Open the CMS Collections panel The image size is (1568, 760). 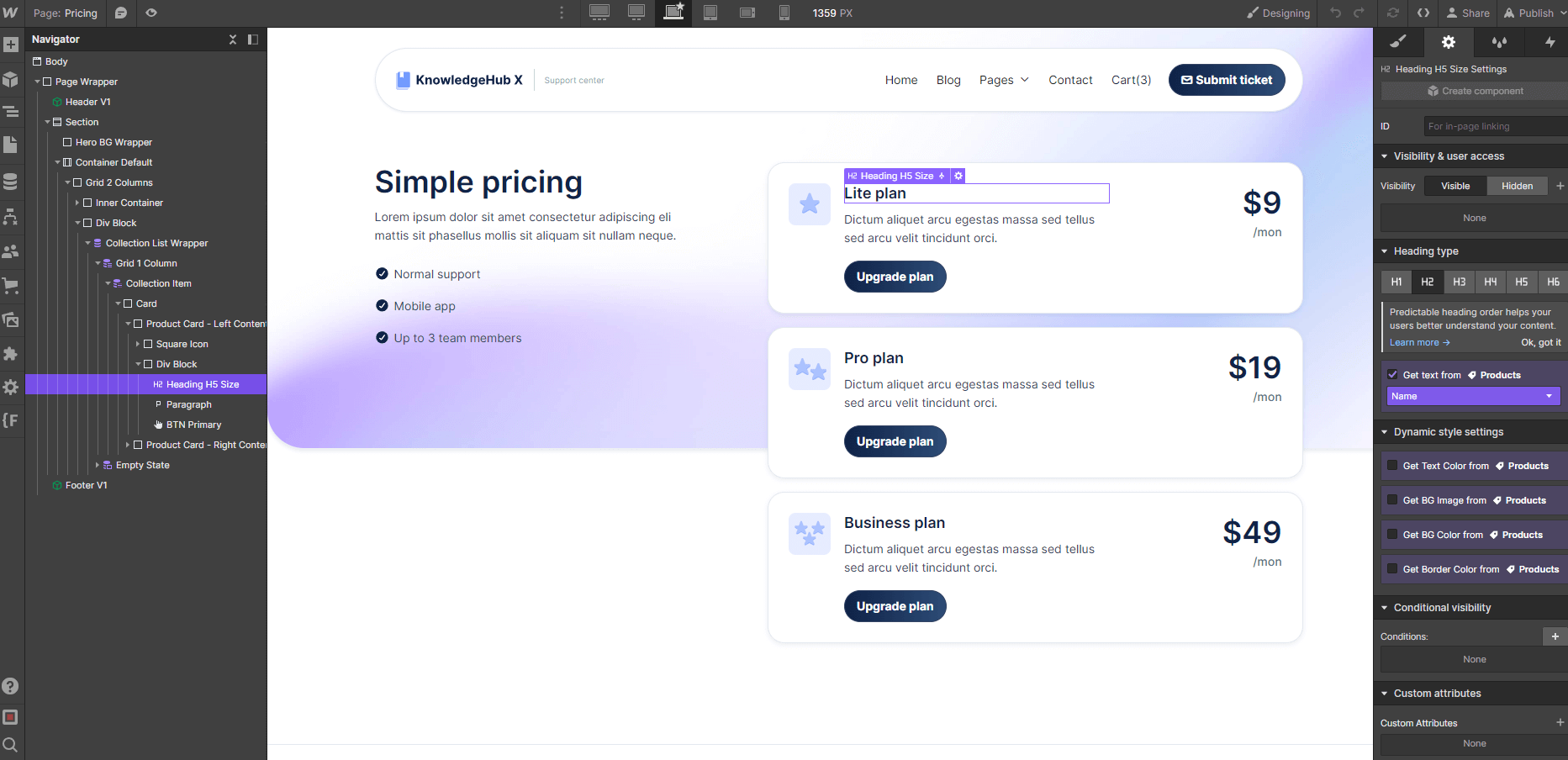[x=11, y=180]
